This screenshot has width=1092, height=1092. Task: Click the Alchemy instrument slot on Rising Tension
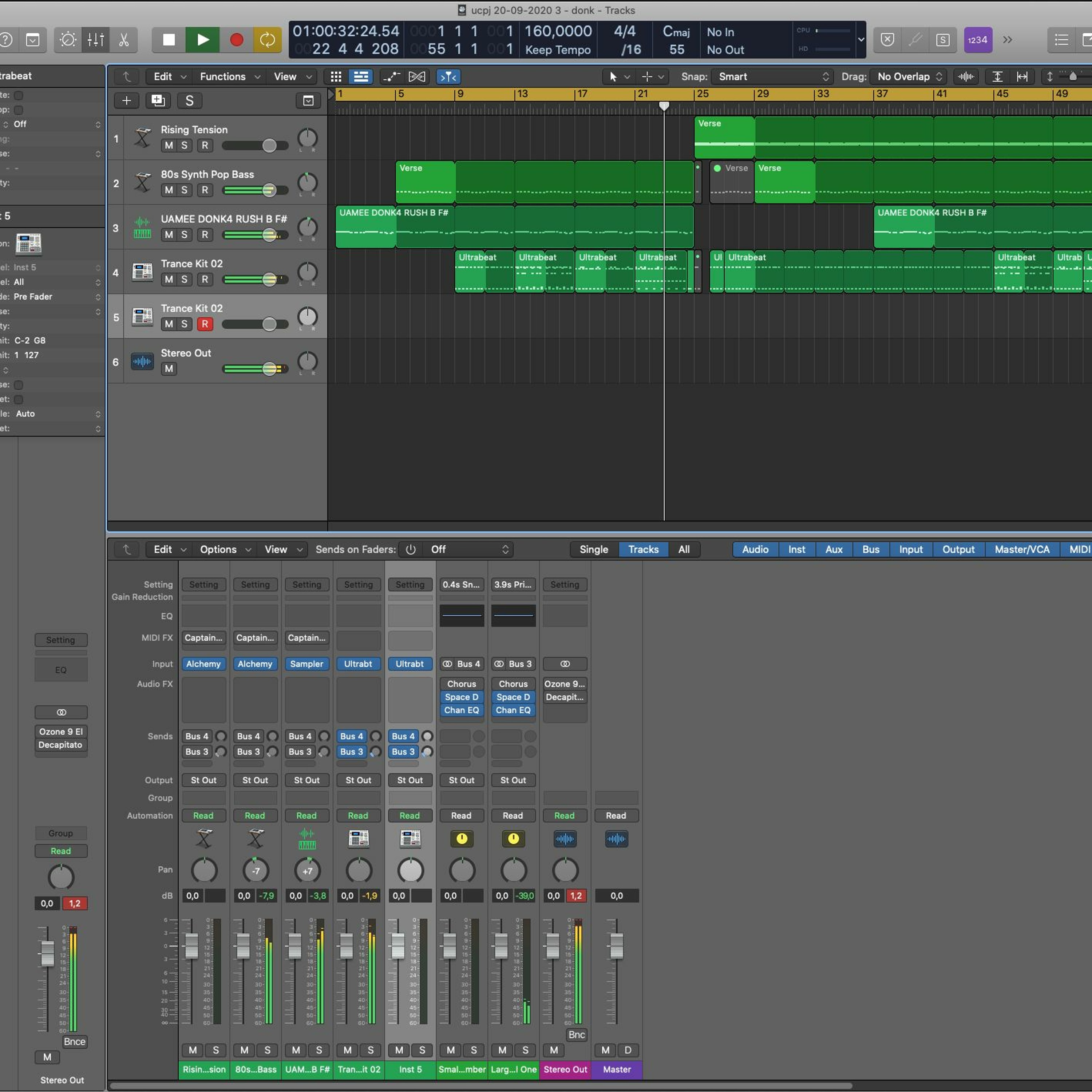203,664
